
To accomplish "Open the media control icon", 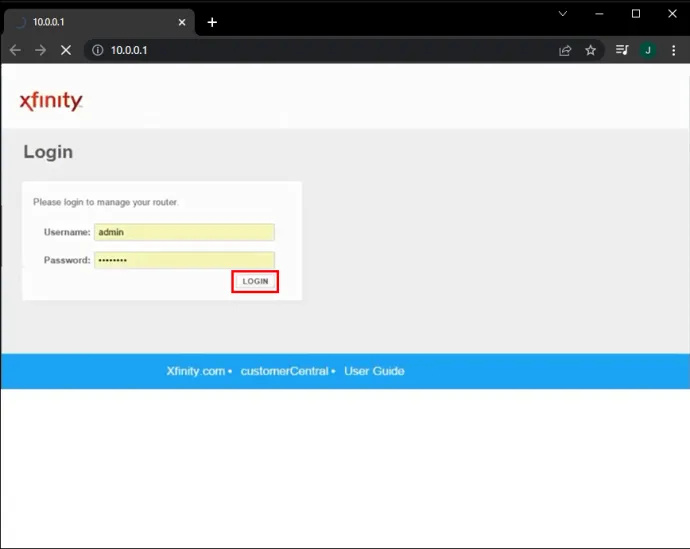I will [x=622, y=50].
